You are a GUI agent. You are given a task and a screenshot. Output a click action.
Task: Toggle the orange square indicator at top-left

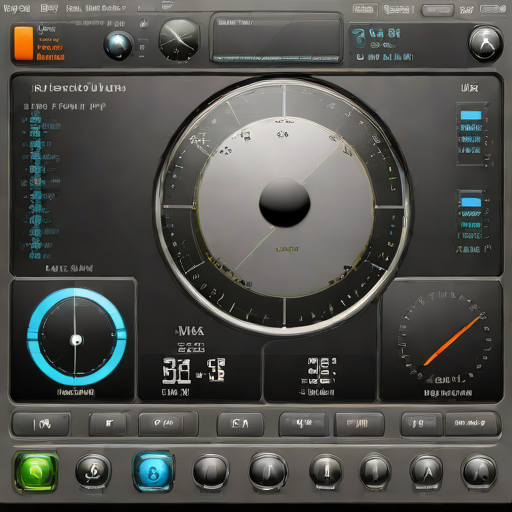click(23, 44)
